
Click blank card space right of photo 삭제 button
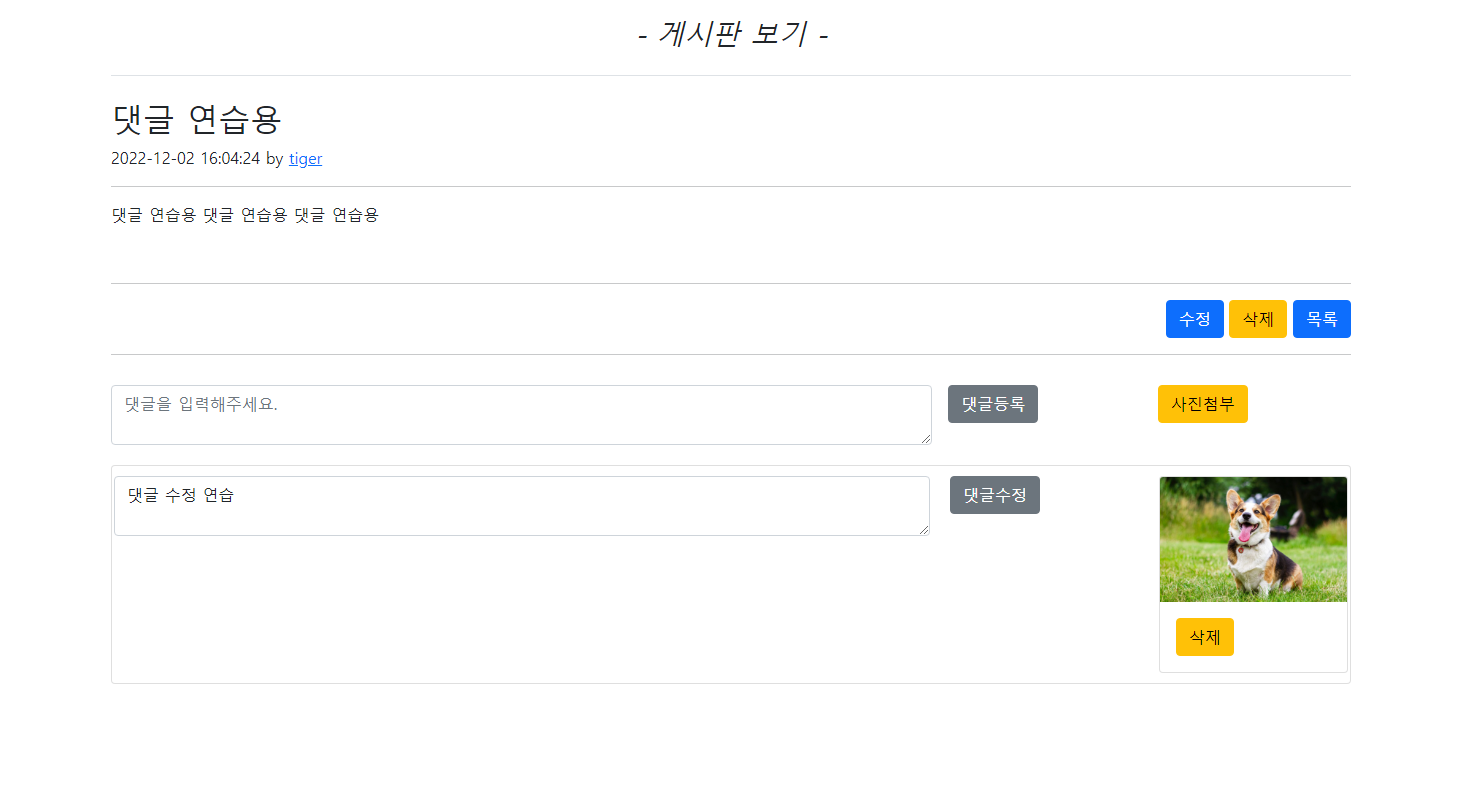click(1290, 637)
